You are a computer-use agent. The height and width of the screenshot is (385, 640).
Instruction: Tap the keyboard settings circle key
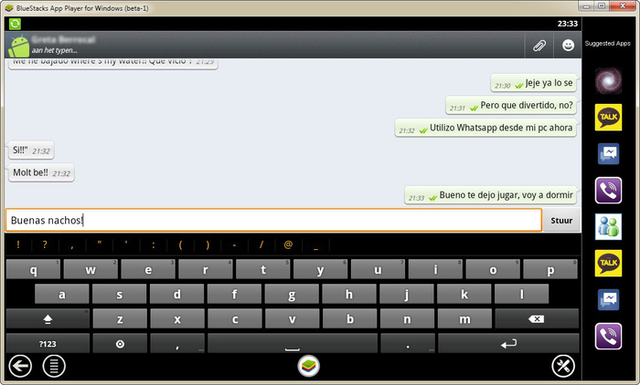(120, 344)
